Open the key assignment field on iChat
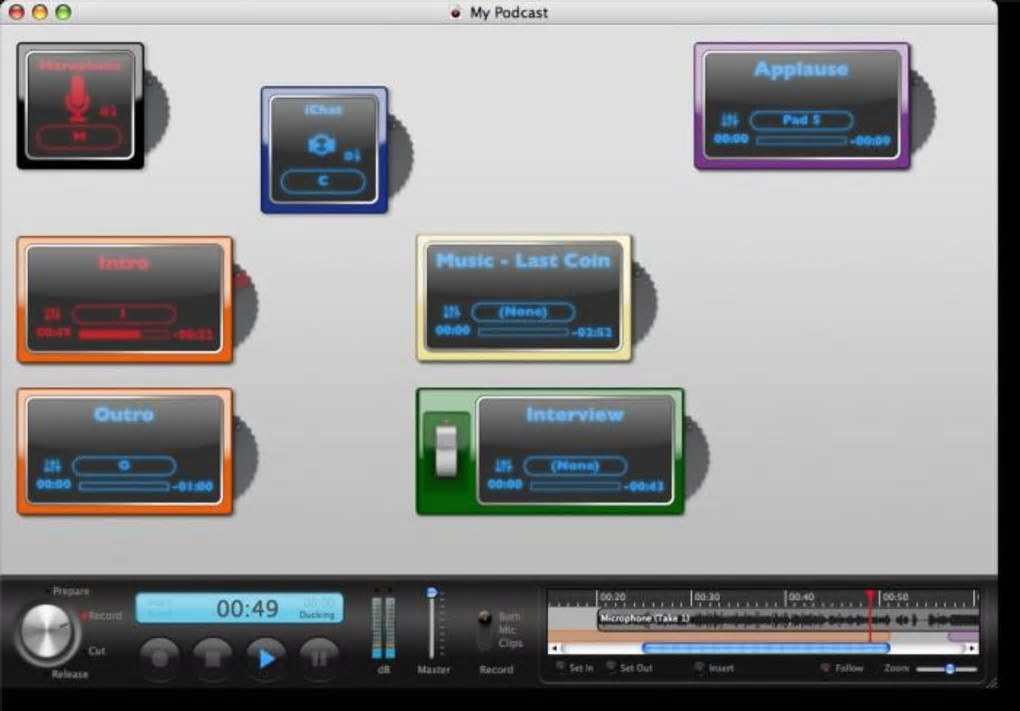The image size is (1020, 711). (x=322, y=182)
